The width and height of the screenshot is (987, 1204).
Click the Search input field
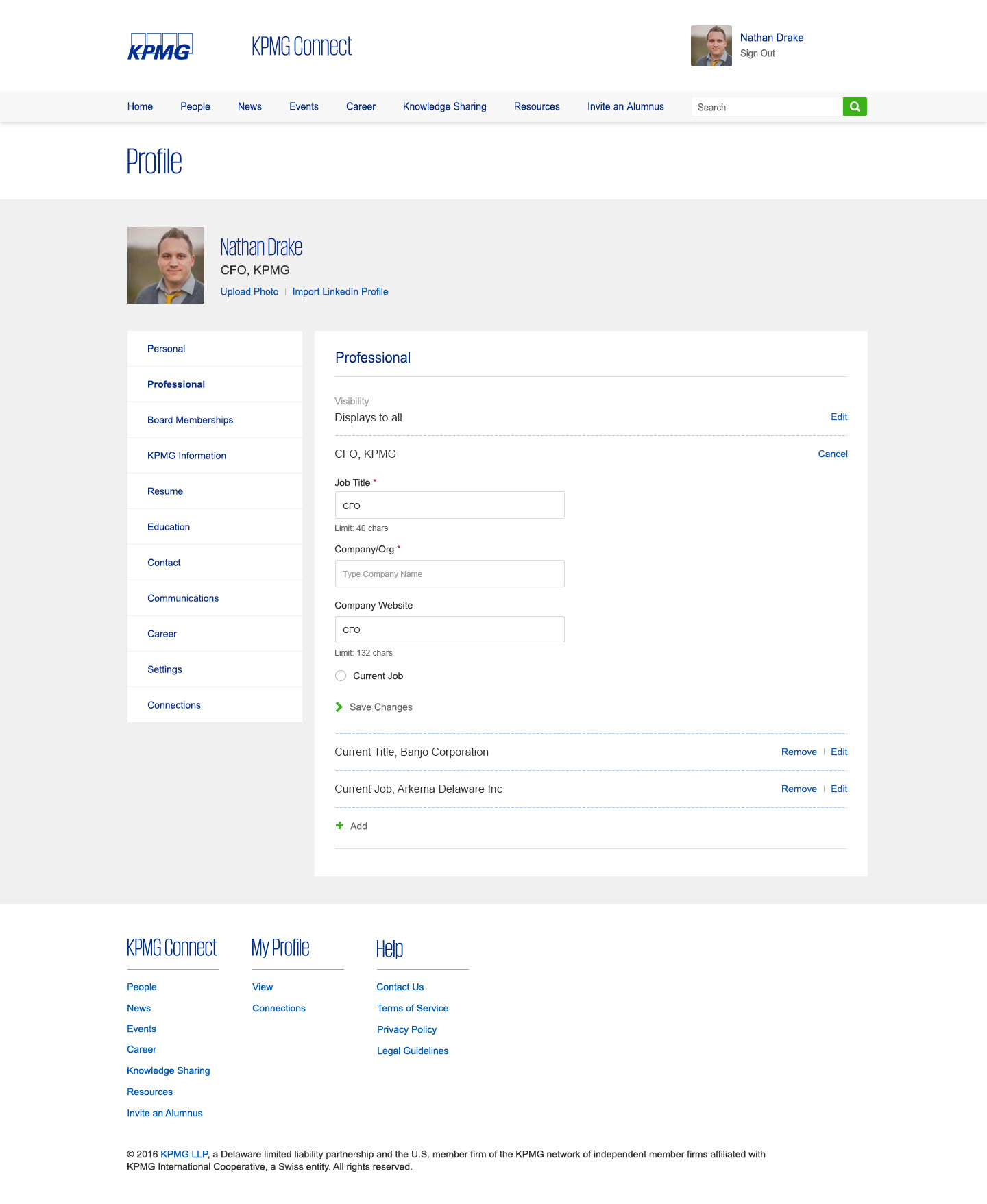[x=767, y=107]
